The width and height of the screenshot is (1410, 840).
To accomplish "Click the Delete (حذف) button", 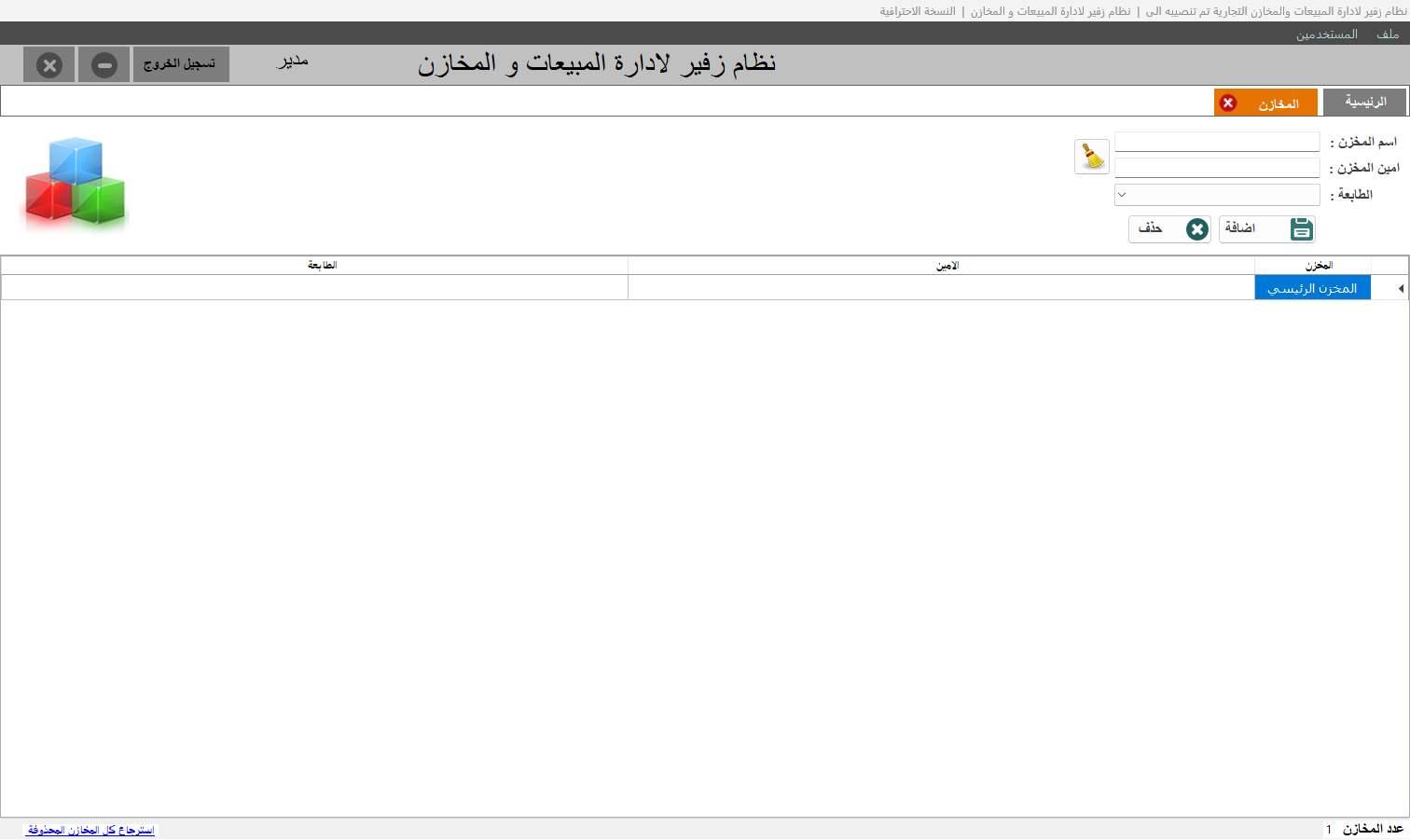I will coord(1170,229).
